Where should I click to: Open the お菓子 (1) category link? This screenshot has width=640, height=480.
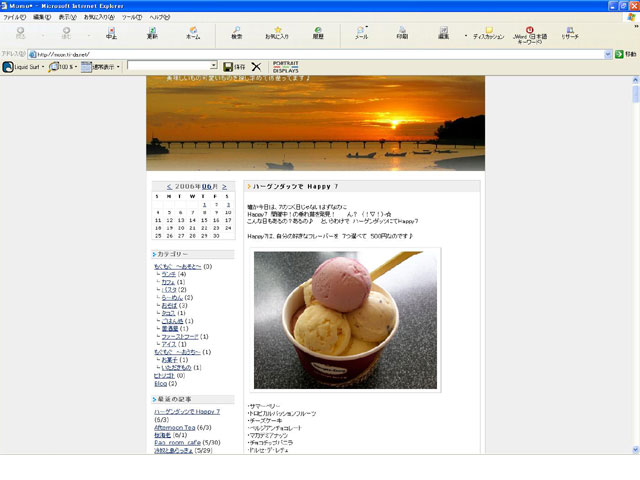(170, 360)
